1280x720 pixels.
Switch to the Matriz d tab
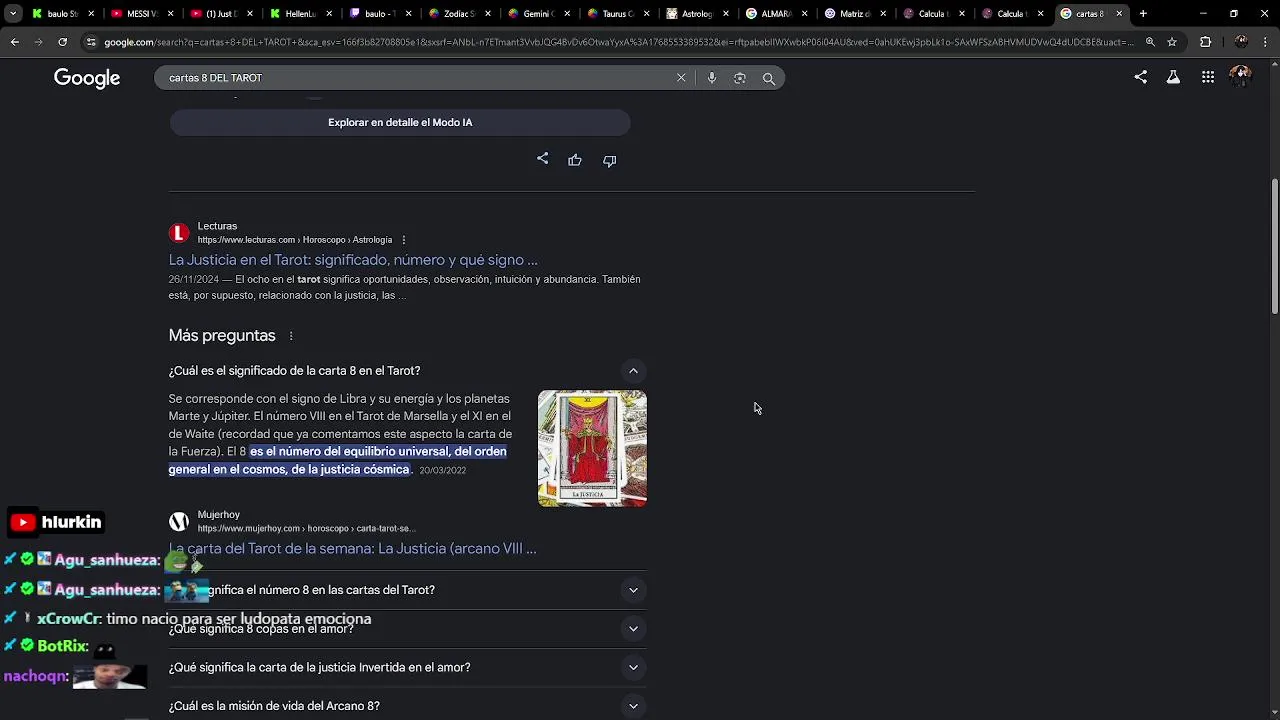[x=855, y=14]
